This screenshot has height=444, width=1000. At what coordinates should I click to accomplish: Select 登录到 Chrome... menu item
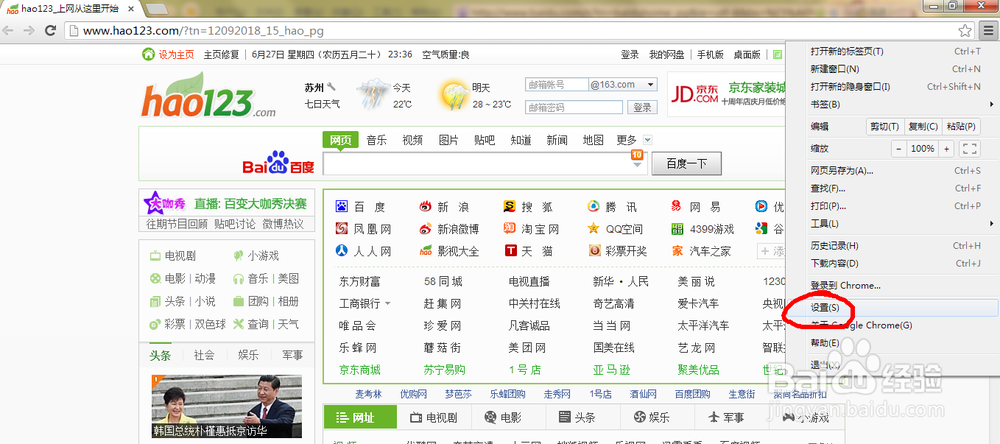pos(892,286)
